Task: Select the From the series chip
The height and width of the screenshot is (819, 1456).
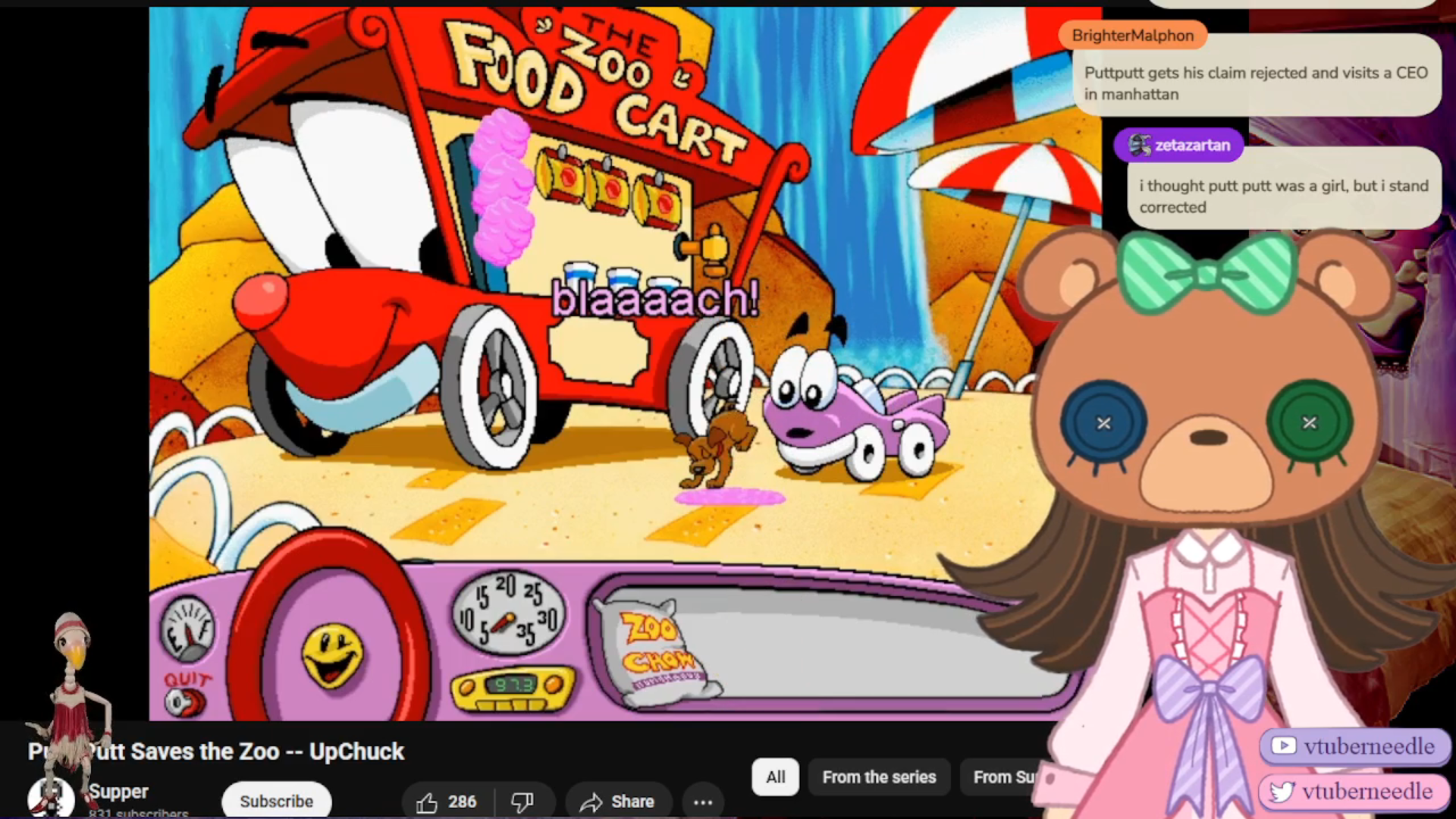Action: coord(879,777)
